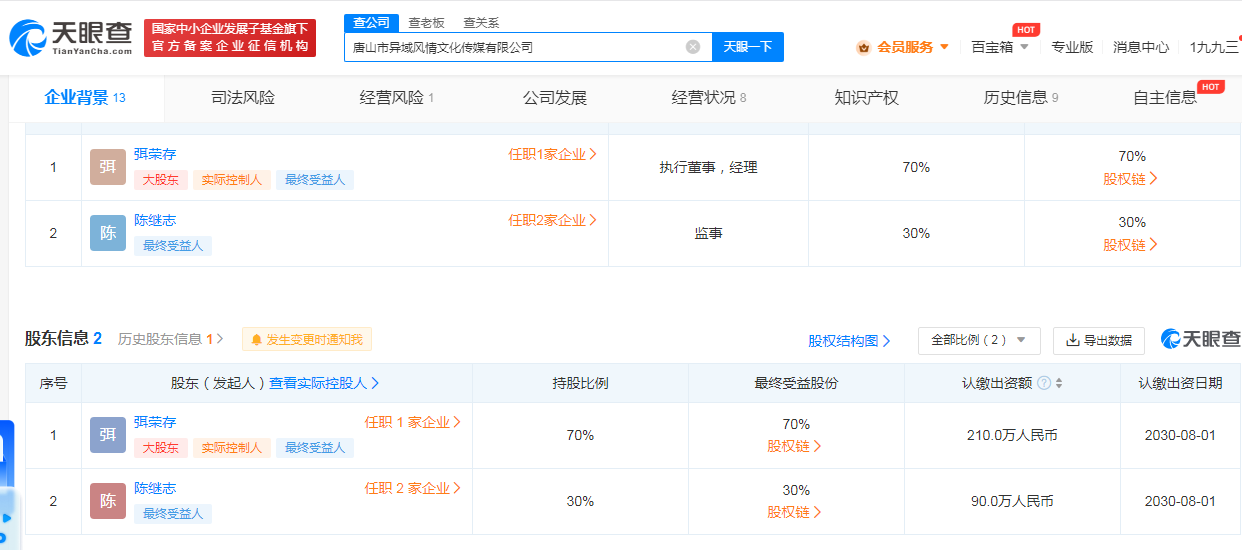1242x550 pixels.
Task: Open 股权结构图 link
Action: point(848,341)
